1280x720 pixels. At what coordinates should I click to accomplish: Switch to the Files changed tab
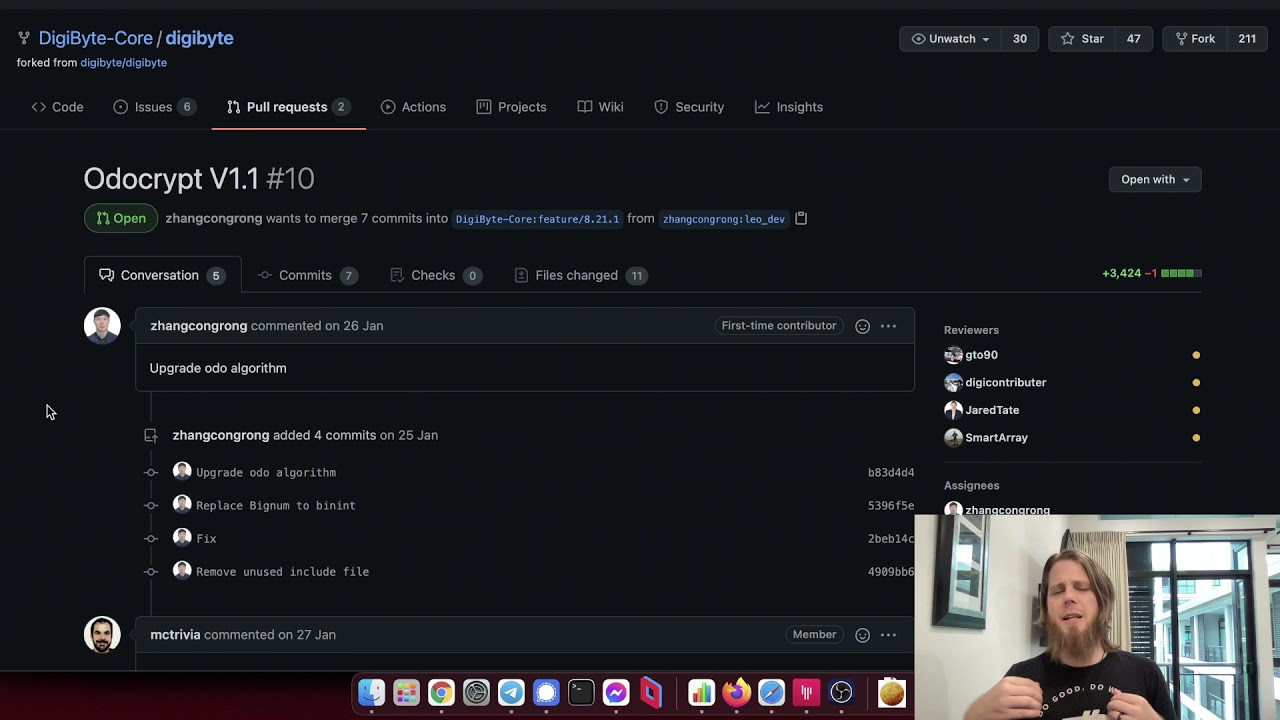pos(580,275)
